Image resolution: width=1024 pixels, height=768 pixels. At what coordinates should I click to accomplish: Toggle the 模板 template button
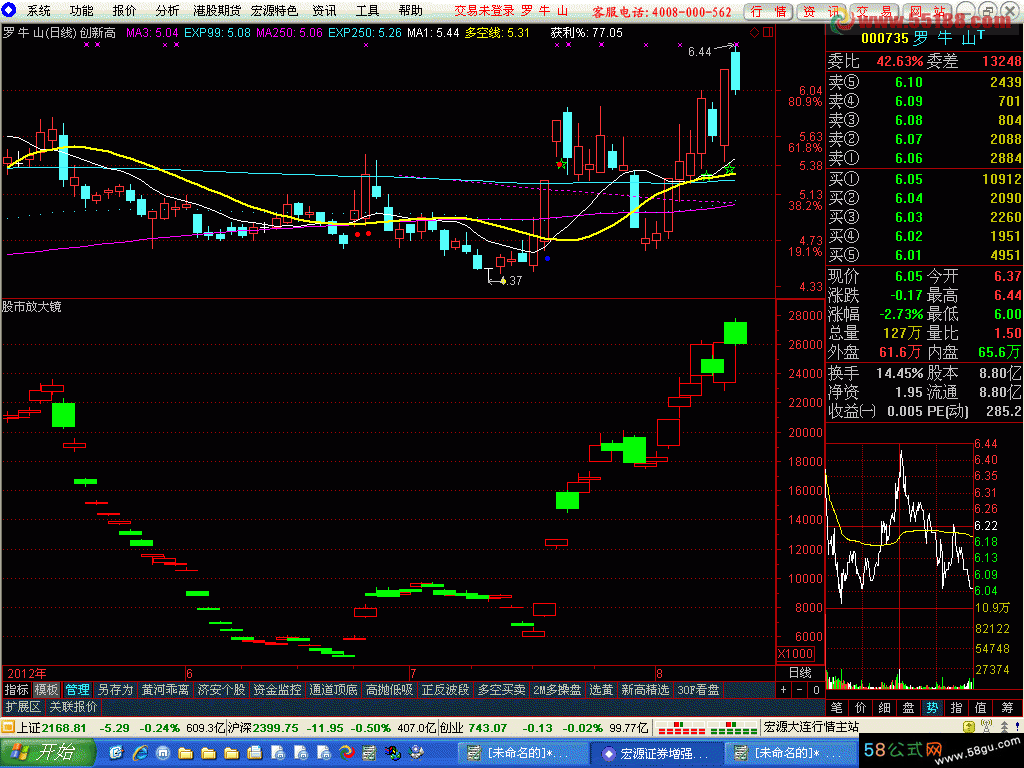46,689
